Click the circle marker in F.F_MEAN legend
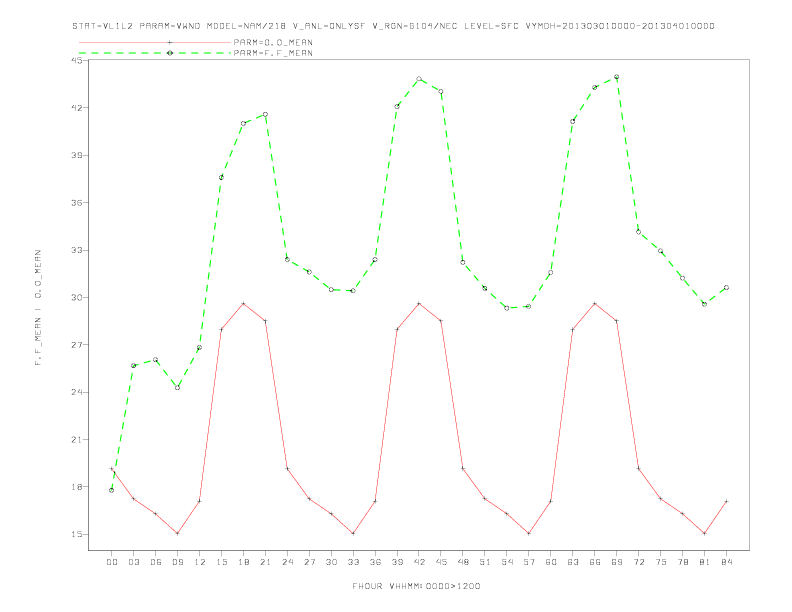 coord(170,53)
